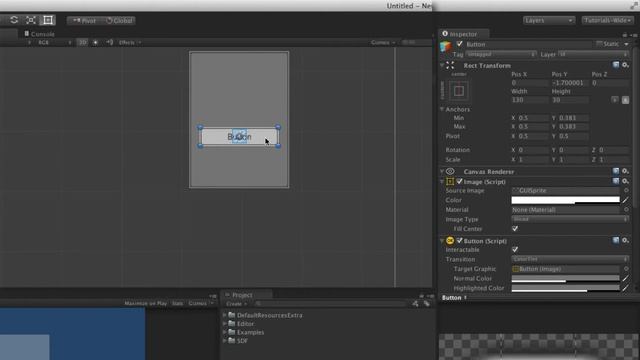Select the Scale tool in toolbar
This screenshot has width=640, height=360.
coord(31,20)
